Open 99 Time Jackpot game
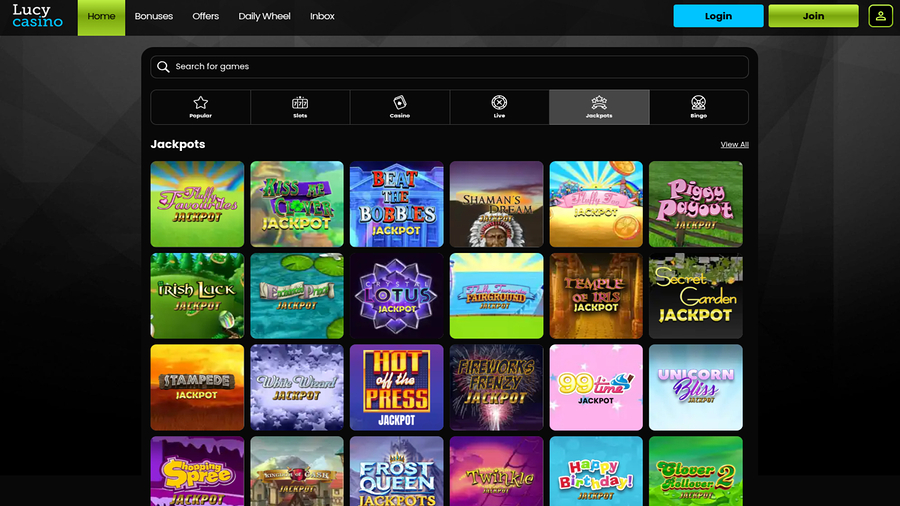This screenshot has width=900, height=506. [596, 388]
